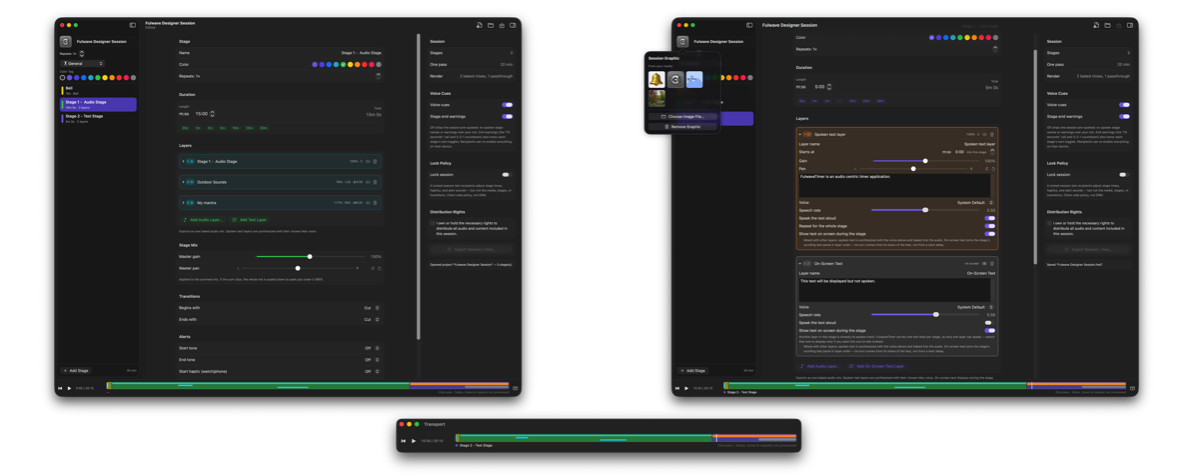The width and height of the screenshot is (1198, 476).
Task: Skip to start in right window transport
Action: point(678,388)
